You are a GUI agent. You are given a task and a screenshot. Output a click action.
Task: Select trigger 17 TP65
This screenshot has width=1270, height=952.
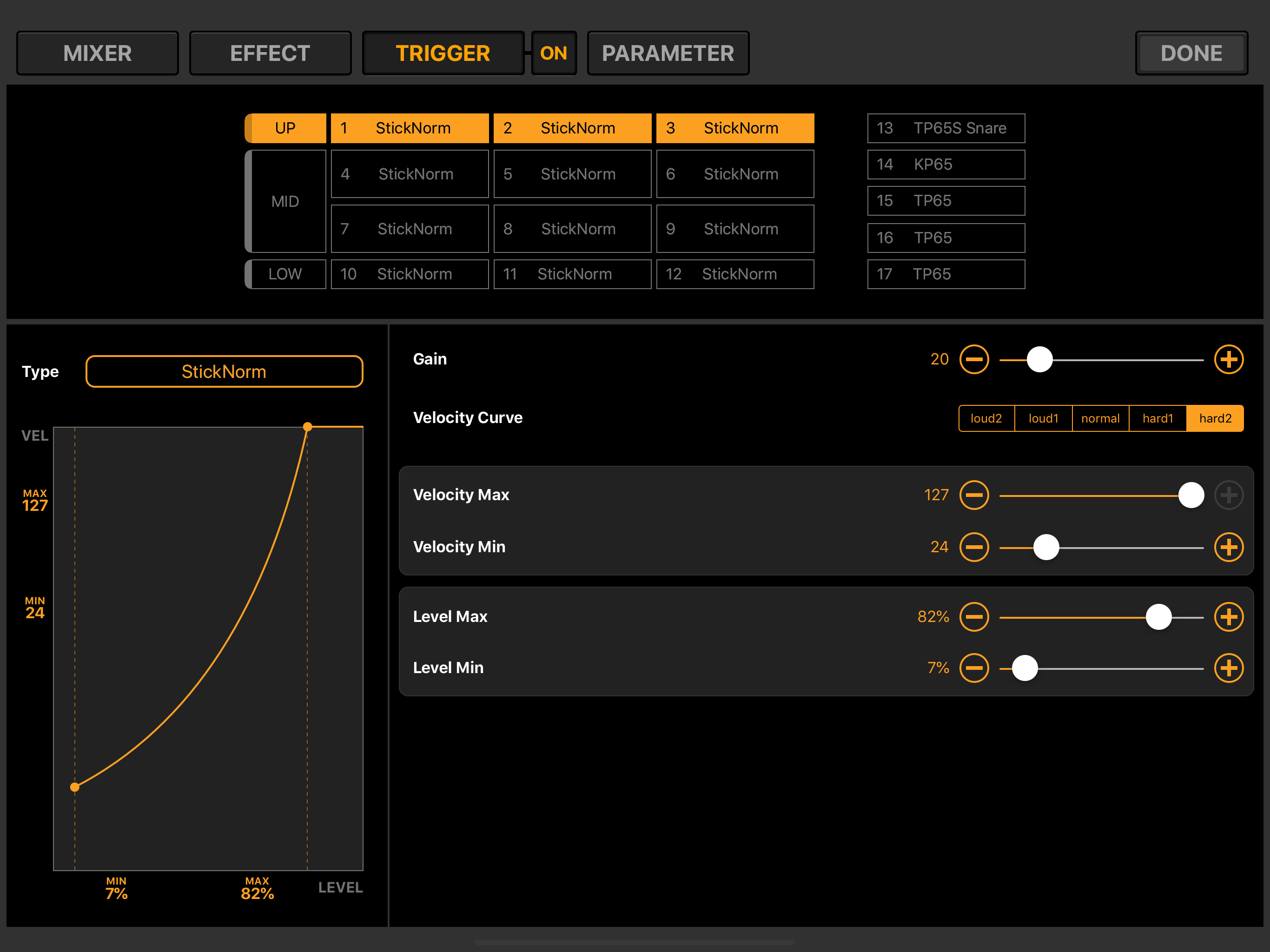click(x=946, y=274)
